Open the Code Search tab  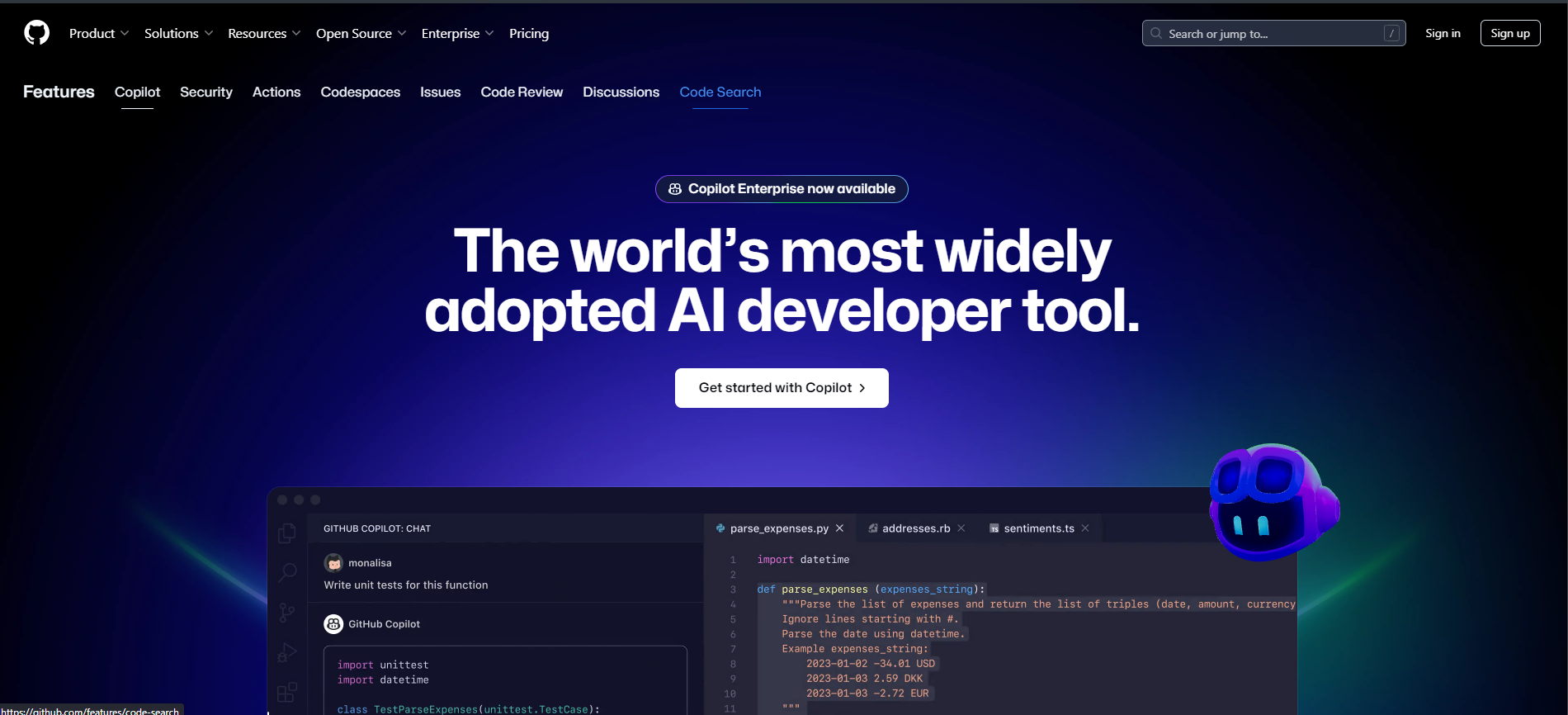coord(720,92)
